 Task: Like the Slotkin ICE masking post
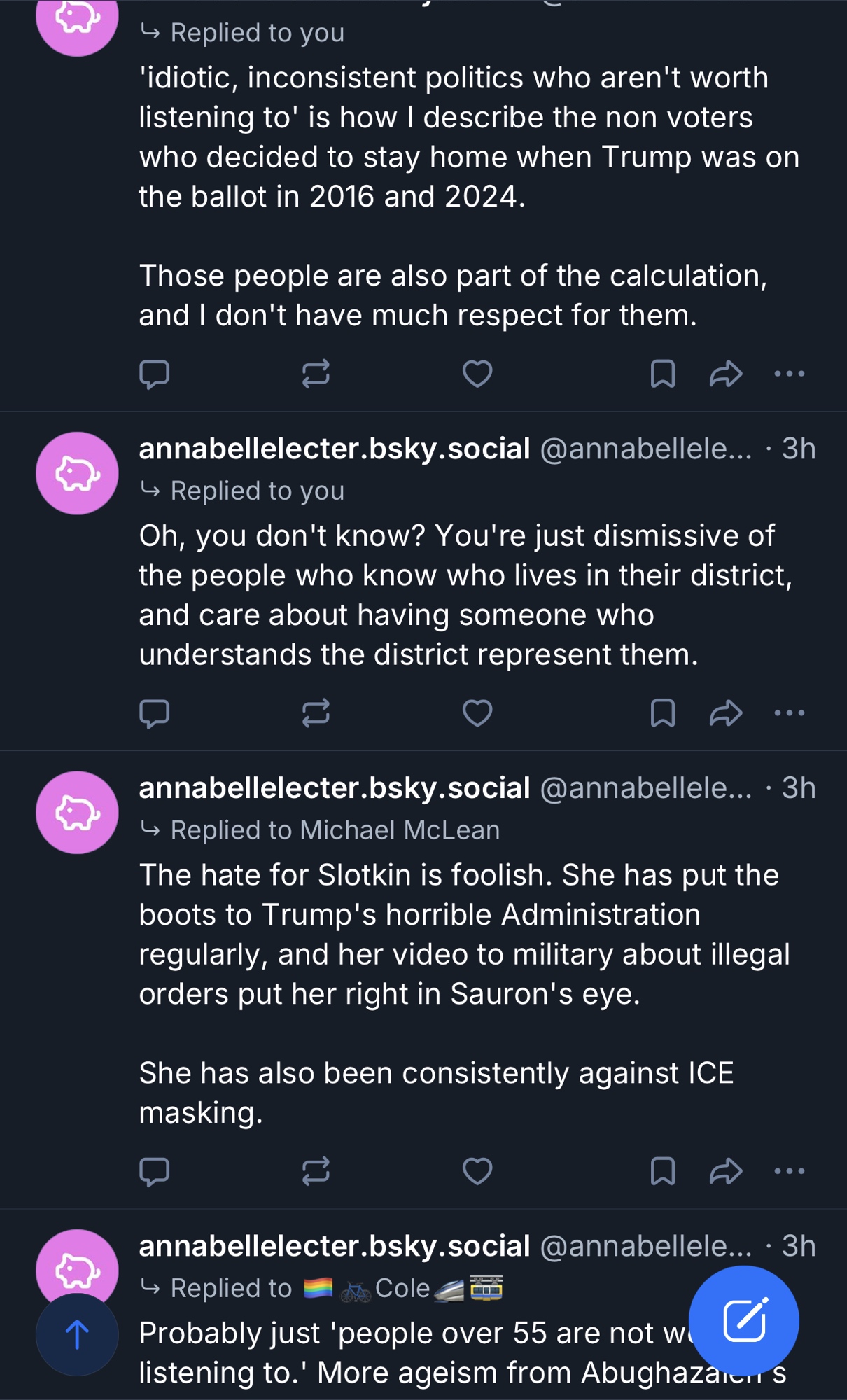(477, 1171)
